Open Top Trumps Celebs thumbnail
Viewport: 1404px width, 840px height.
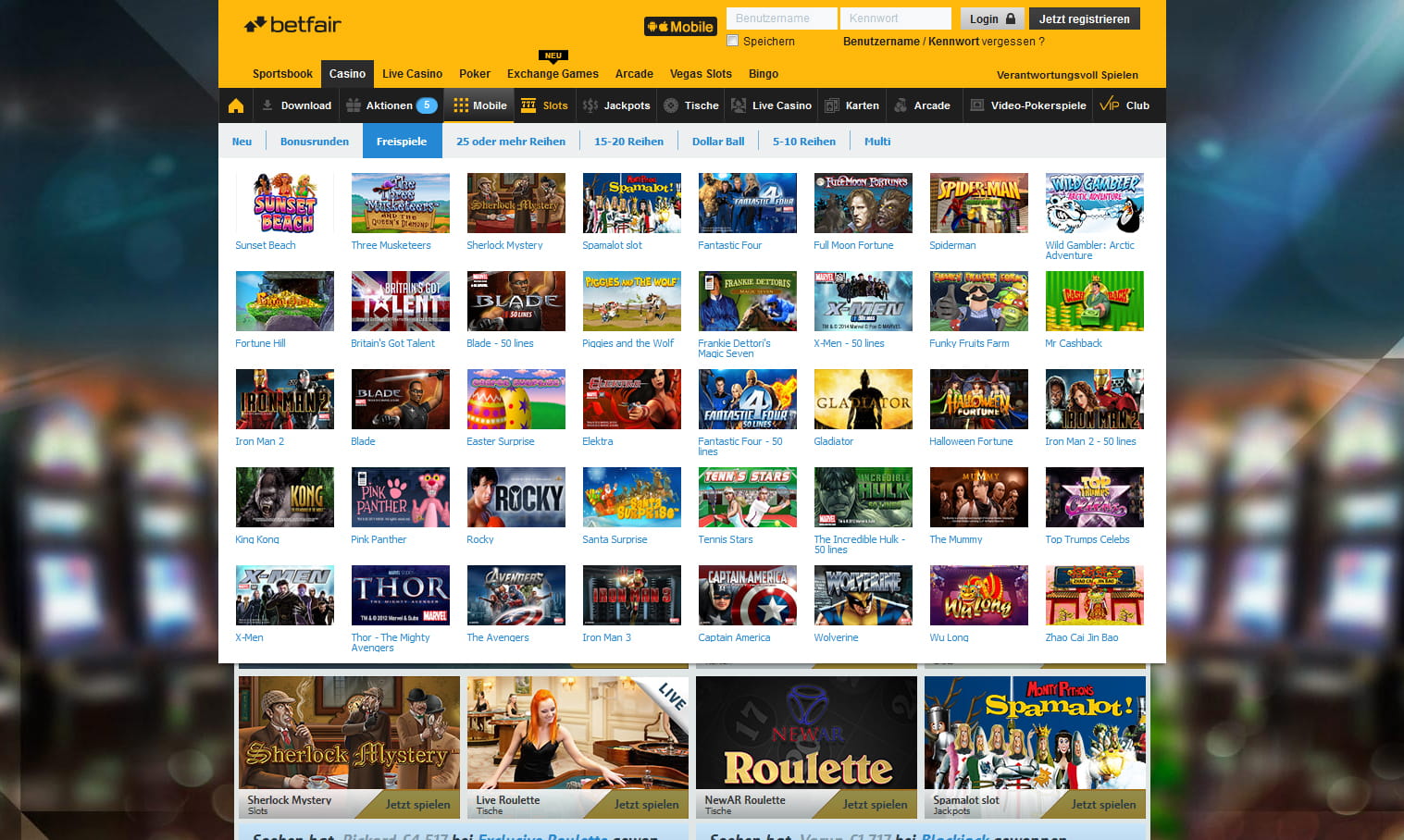tap(1095, 497)
